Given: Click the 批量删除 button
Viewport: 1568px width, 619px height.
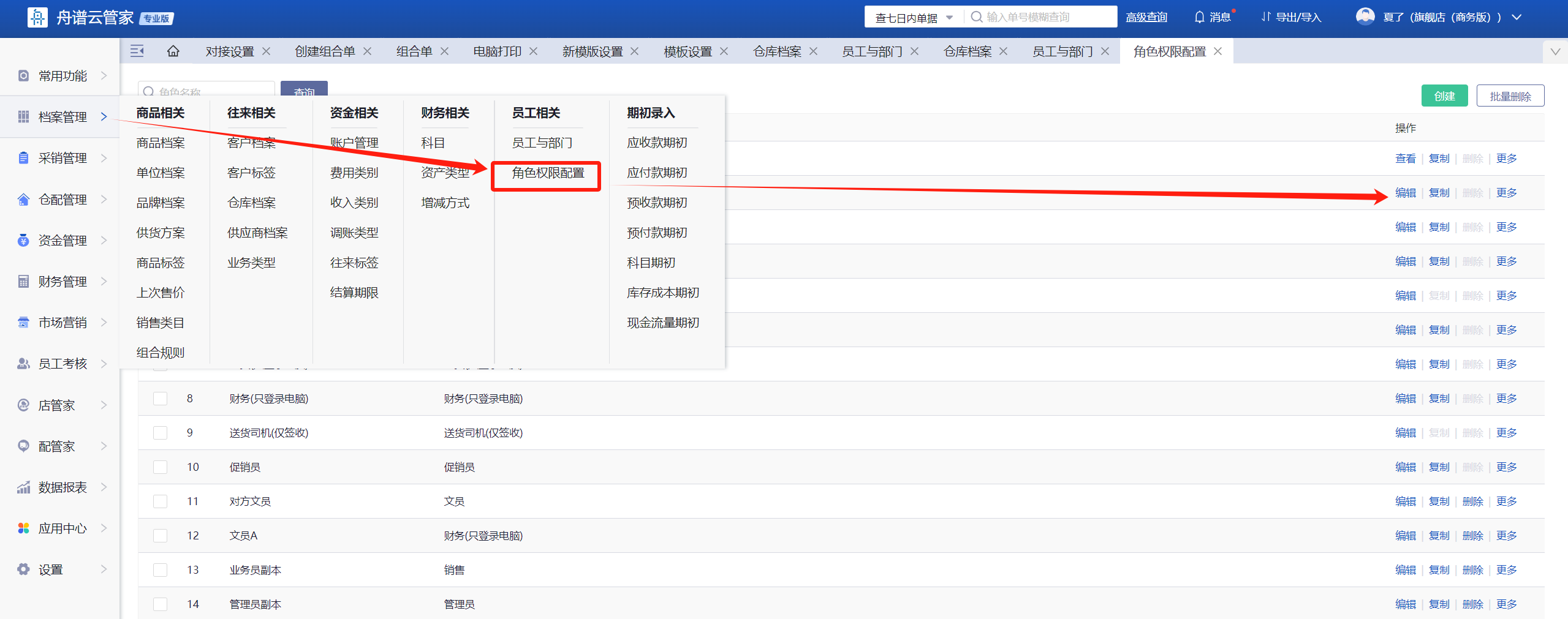Looking at the screenshot, I should (x=1510, y=96).
